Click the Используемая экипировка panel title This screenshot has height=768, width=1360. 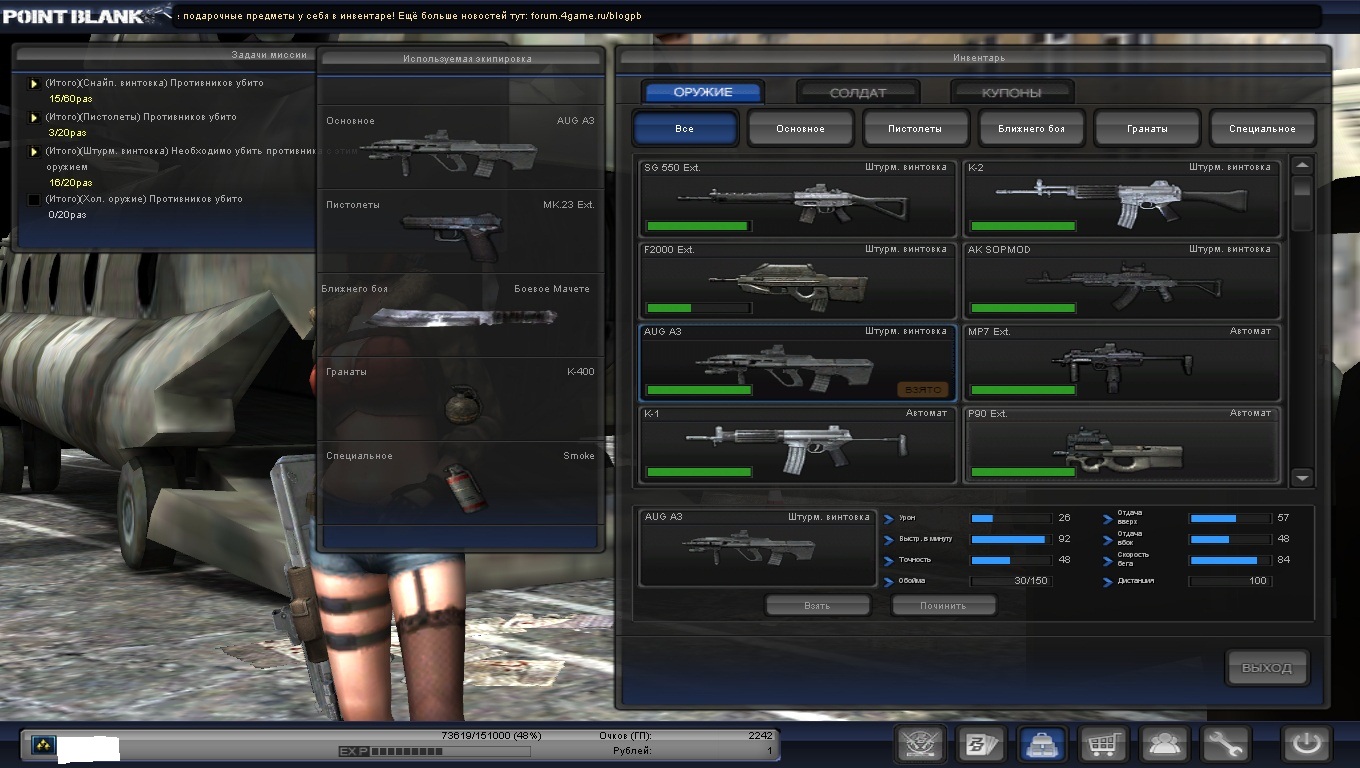[x=467, y=59]
